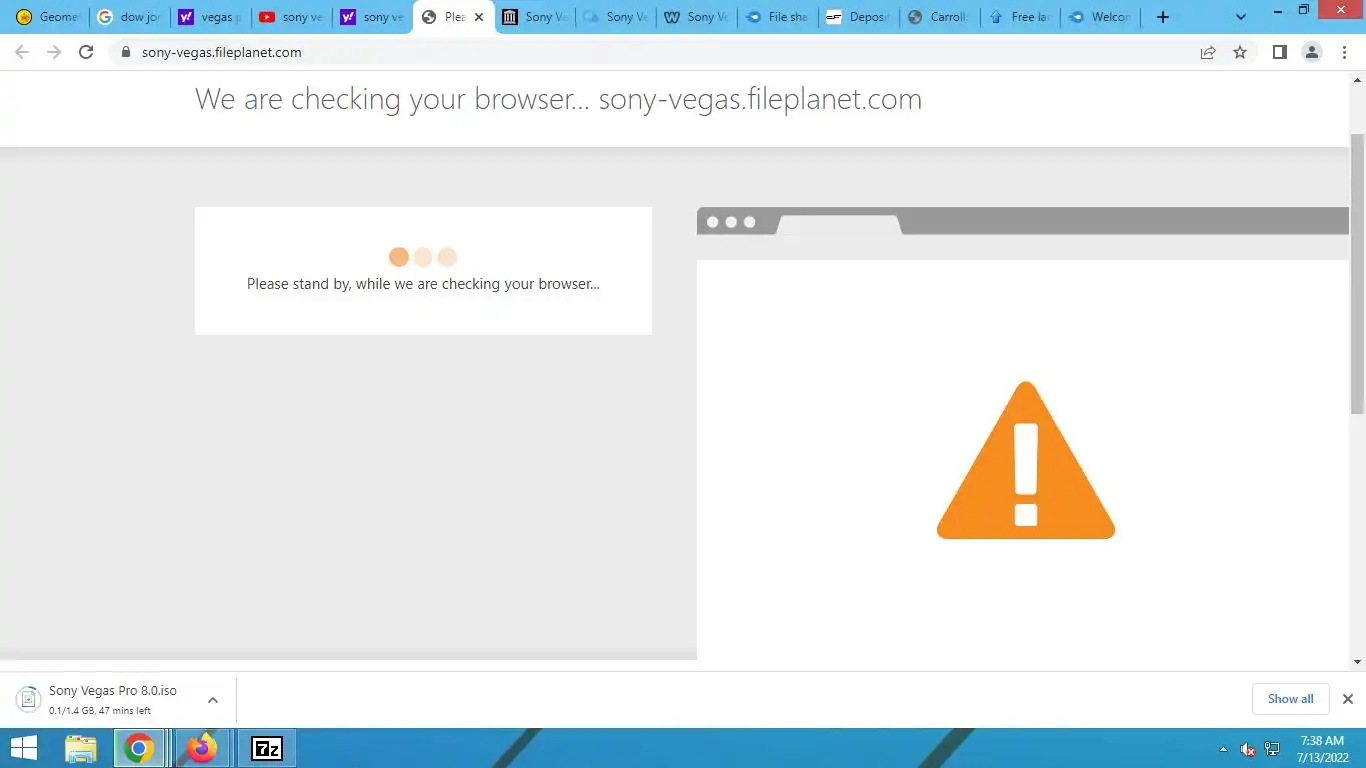Open the browser side panel

pos(1279,52)
